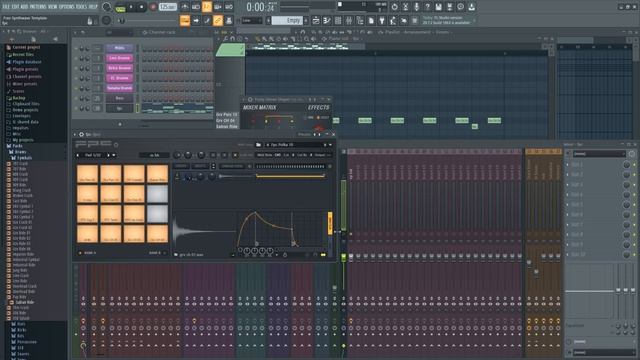
Task: Click the transport stop button
Action: coord(142,7)
